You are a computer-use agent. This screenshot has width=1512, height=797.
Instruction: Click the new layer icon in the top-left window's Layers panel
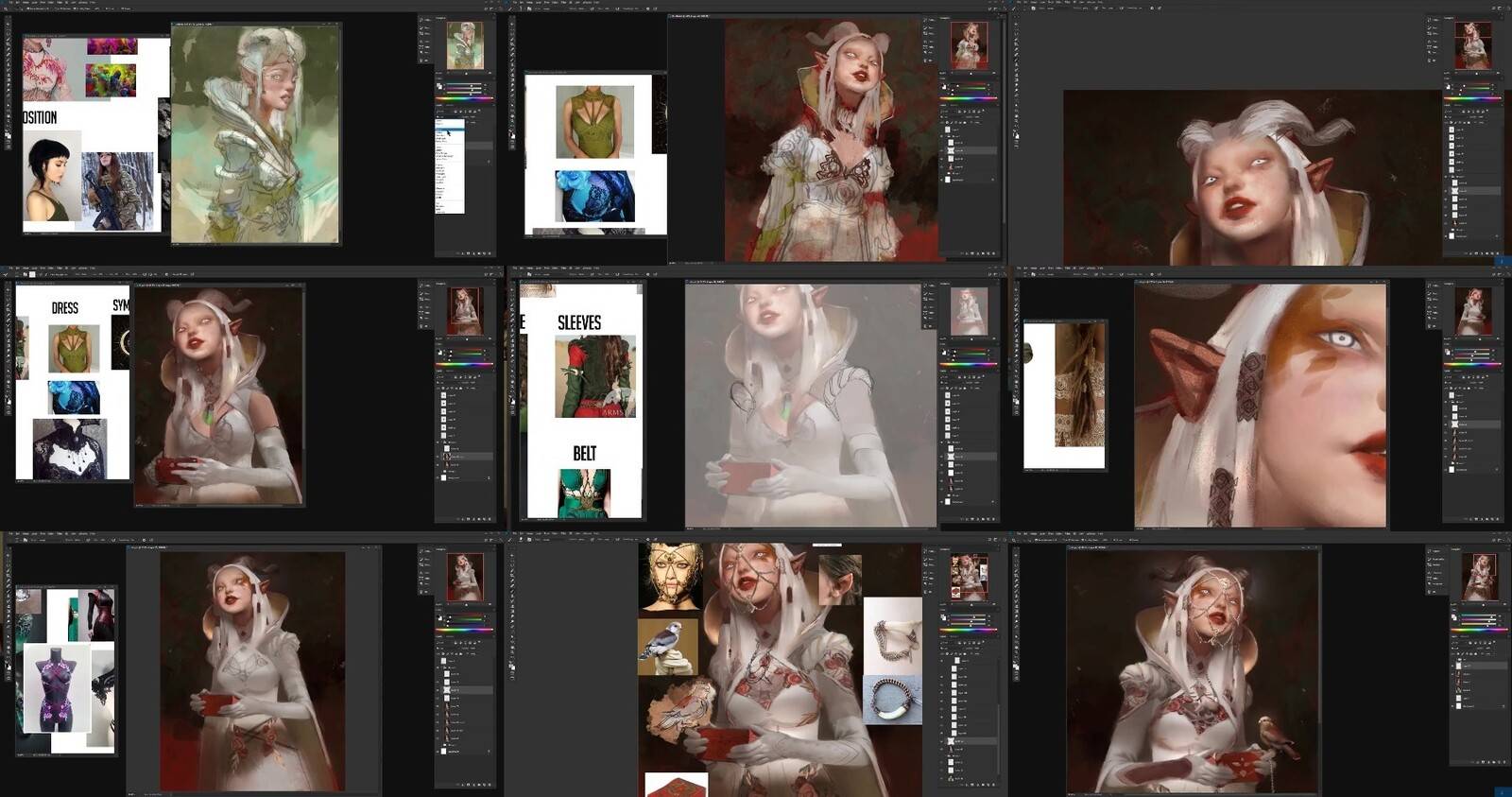[x=482, y=253]
